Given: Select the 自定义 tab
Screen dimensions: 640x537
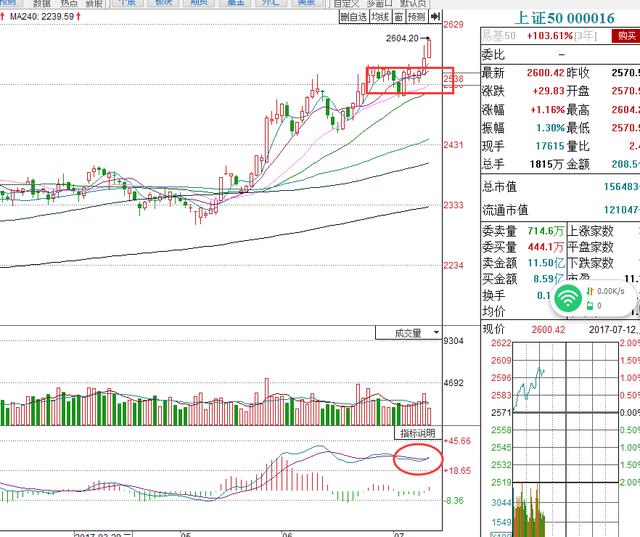Looking at the screenshot, I should coord(346,4).
